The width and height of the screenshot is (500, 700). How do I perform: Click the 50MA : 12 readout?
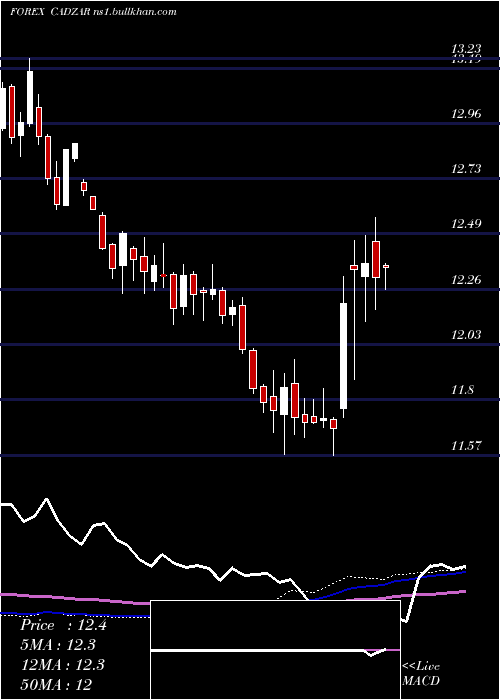click(56, 684)
